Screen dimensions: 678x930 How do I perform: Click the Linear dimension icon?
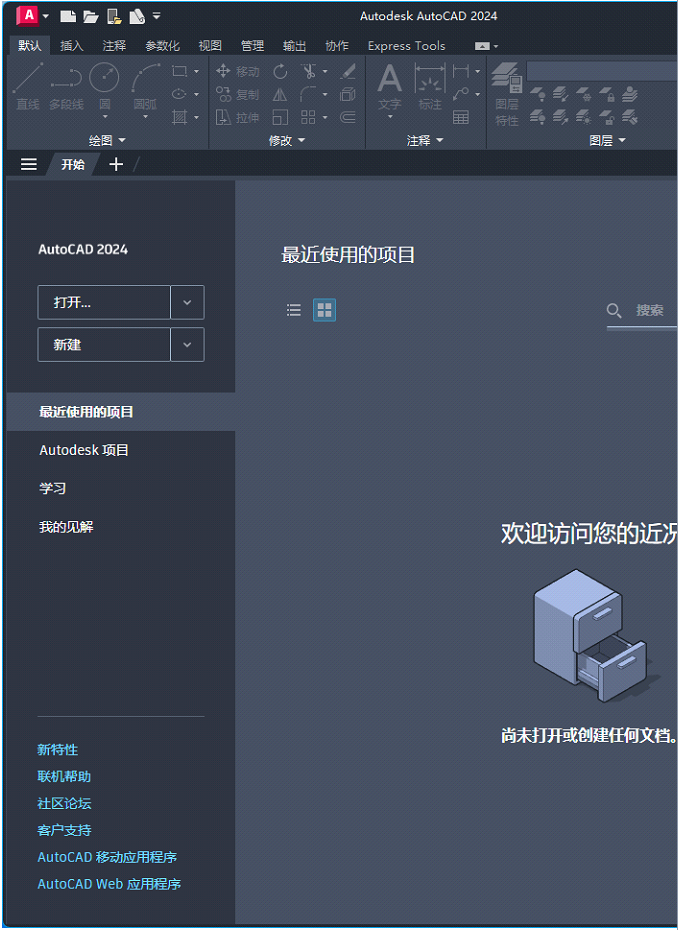click(x=461, y=71)
